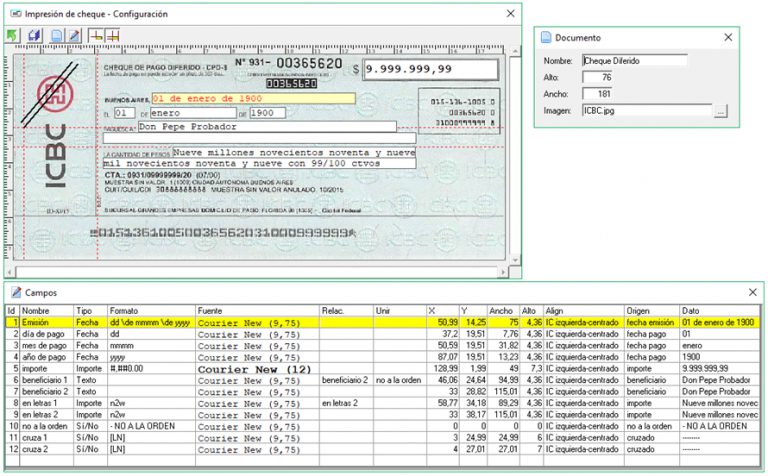Select the 'no a la orden' field name in row 10
Image resolution: width=768 pixels, height=476 pixels.
click(45, 426)
